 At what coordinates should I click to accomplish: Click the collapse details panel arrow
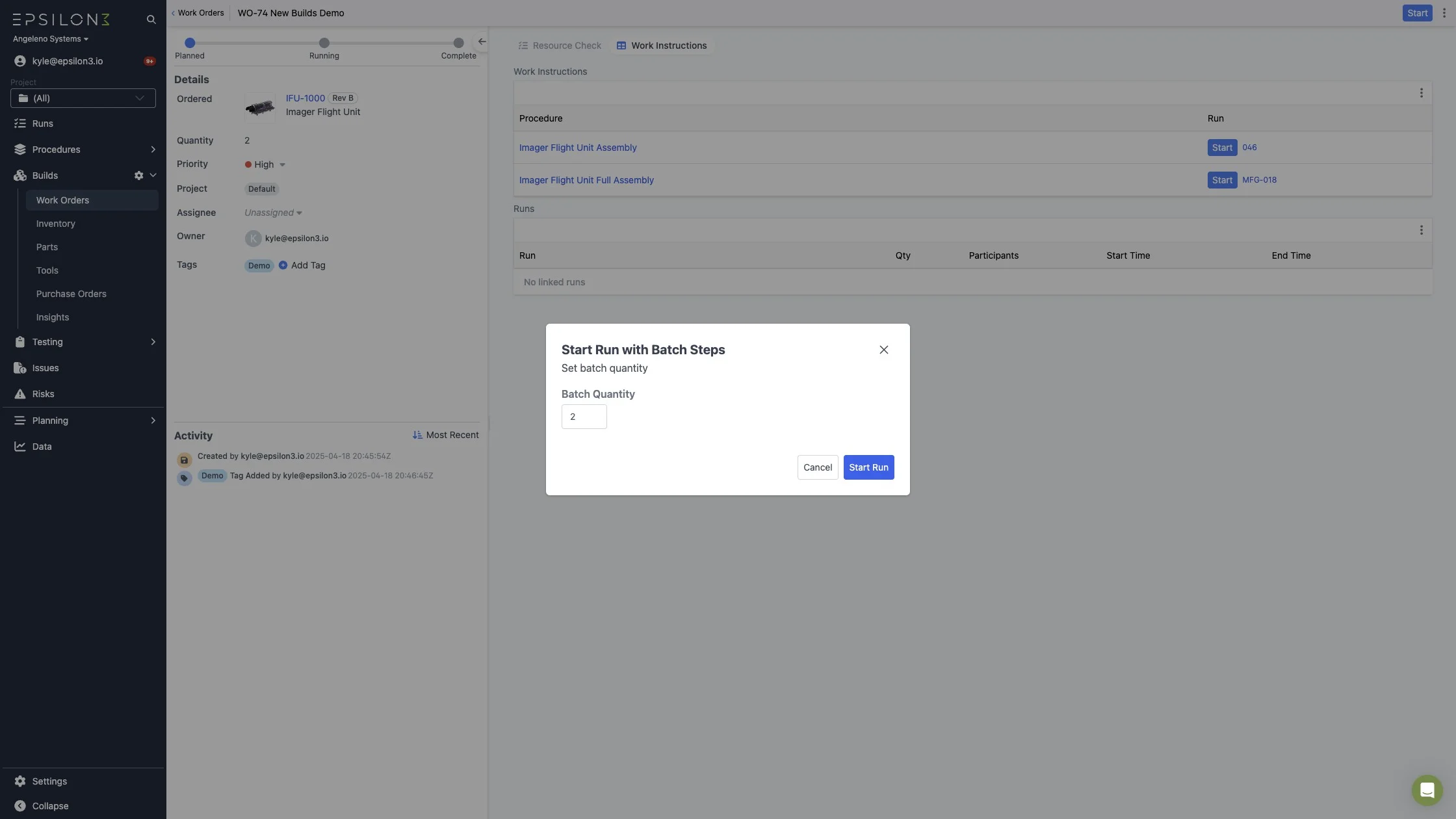tap(482, 42)
